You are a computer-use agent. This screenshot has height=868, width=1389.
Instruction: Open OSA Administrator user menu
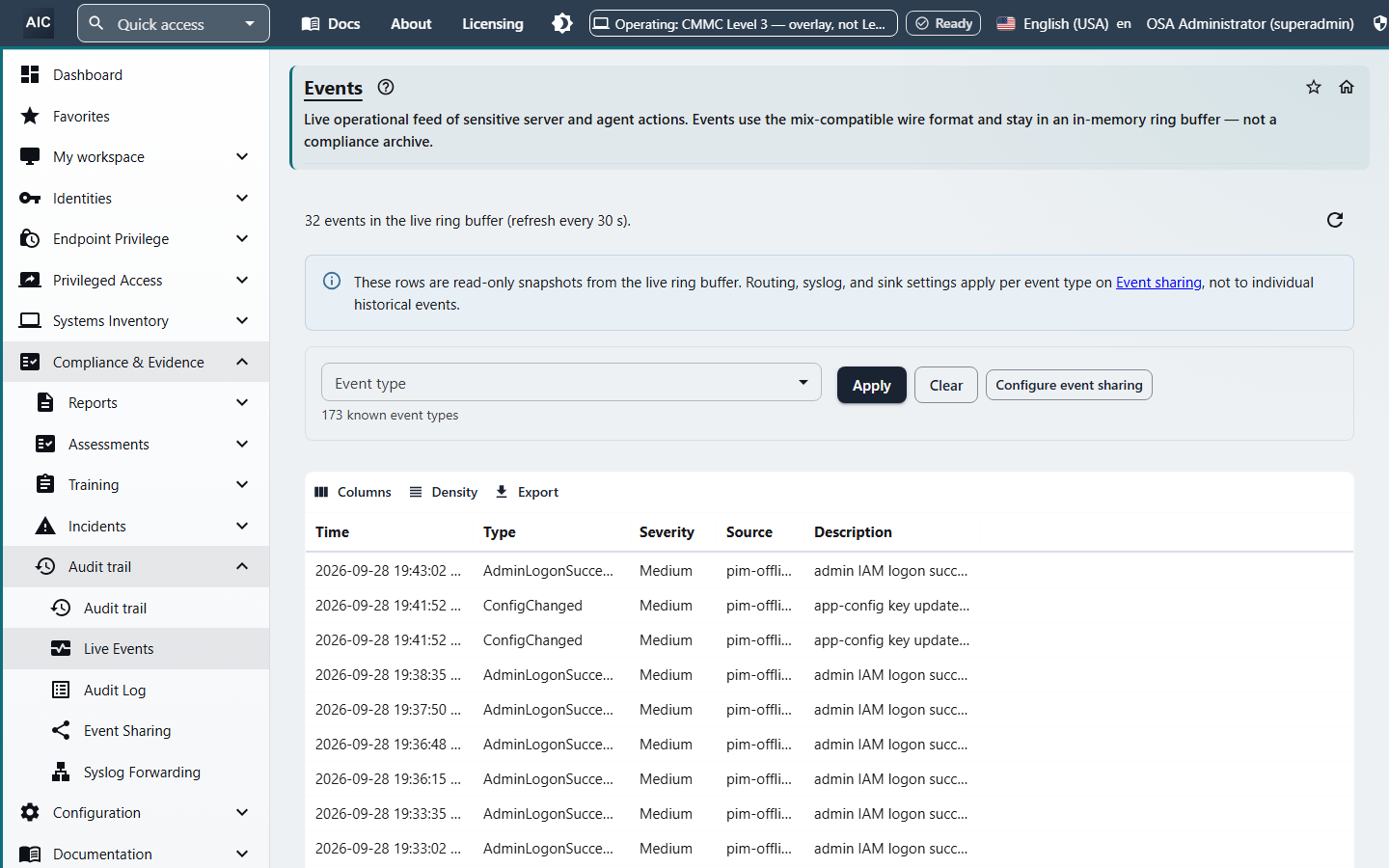pyautogui.click(x=1249, y=23)
